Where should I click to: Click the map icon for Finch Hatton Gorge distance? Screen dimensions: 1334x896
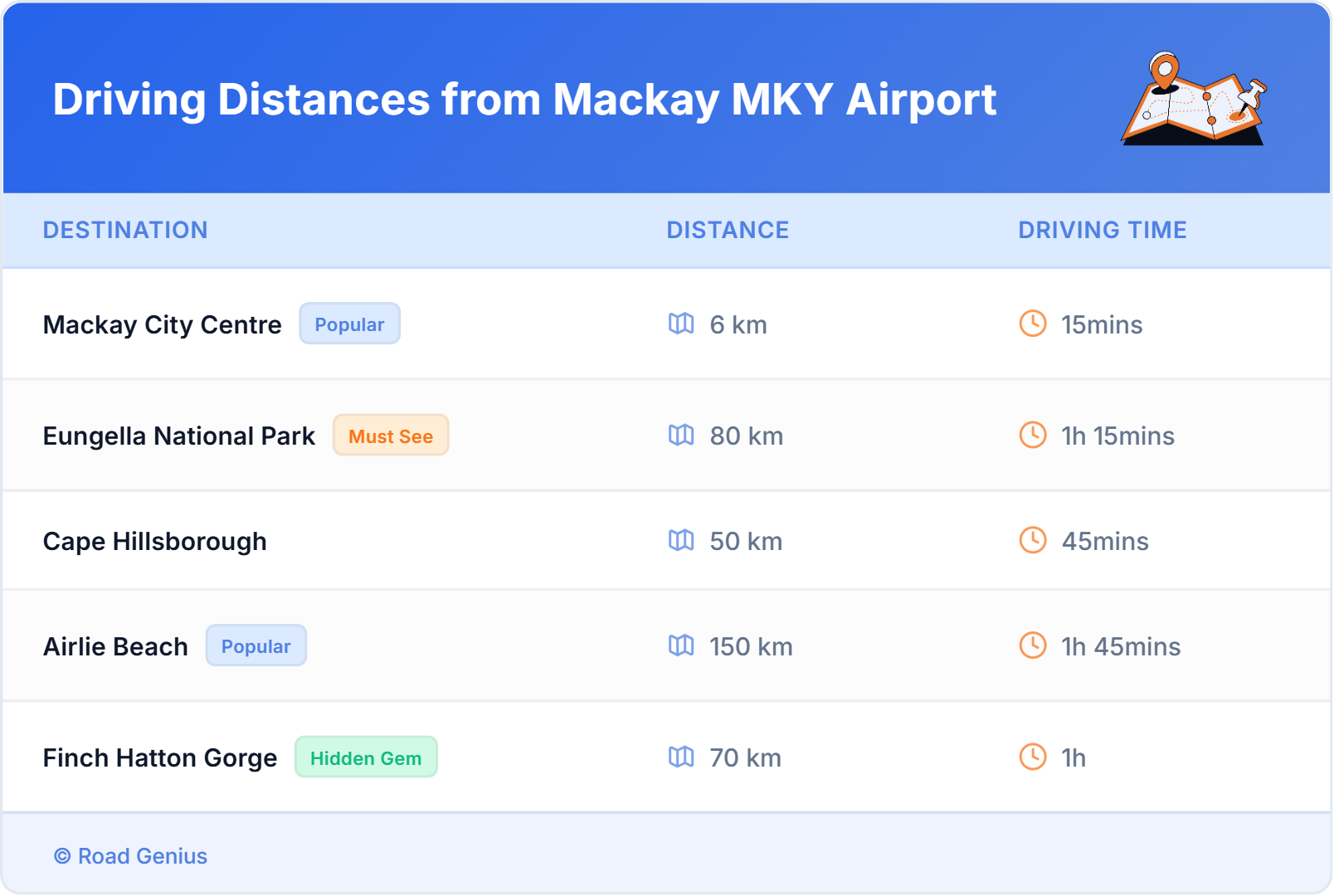(682, 757)
